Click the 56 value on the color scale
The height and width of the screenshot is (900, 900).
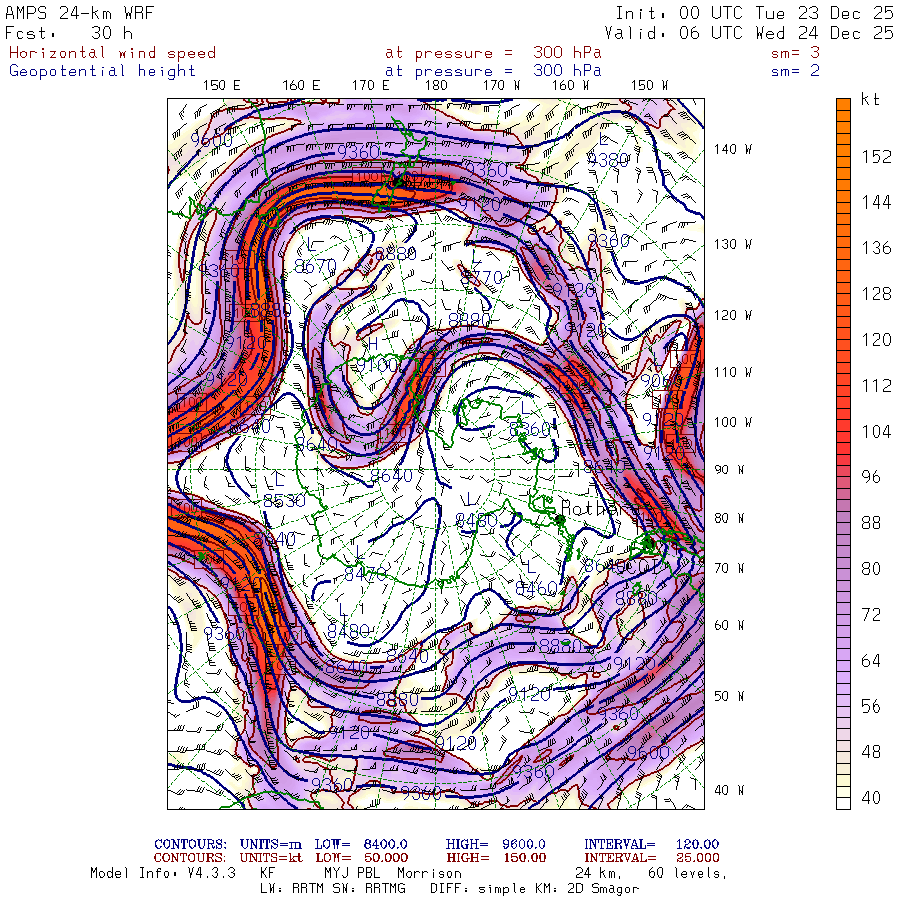[871, 706]
